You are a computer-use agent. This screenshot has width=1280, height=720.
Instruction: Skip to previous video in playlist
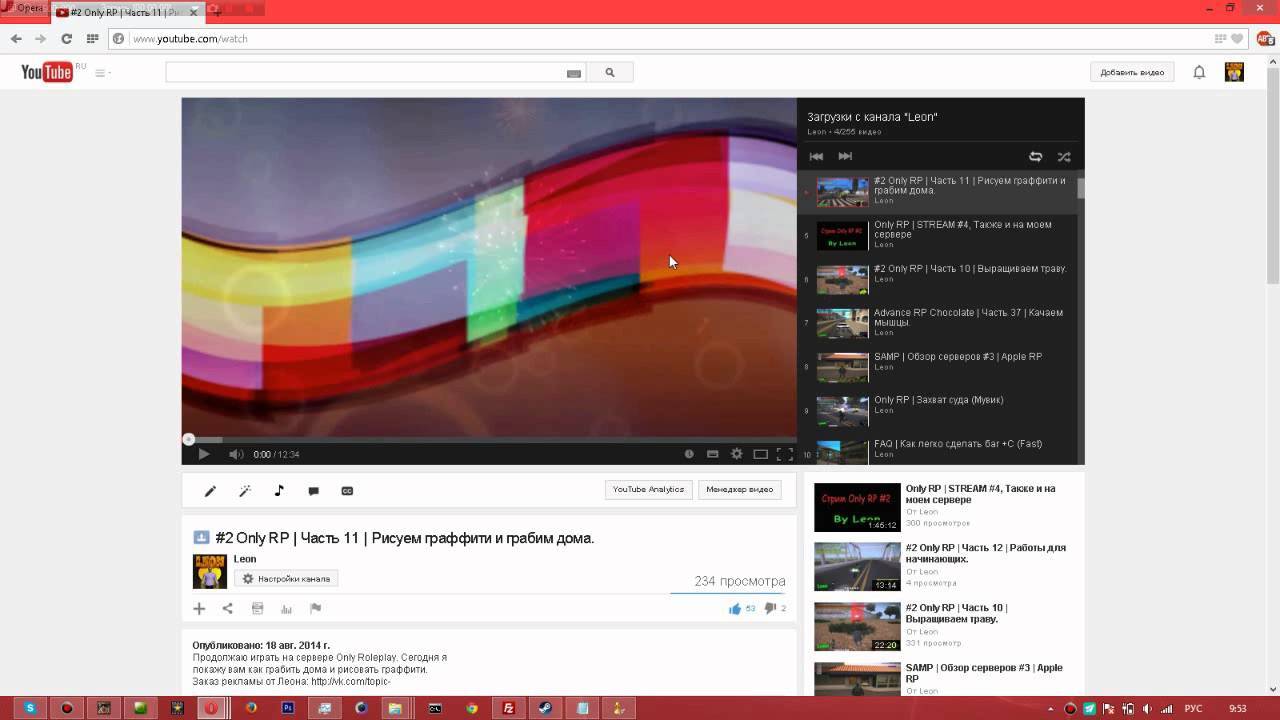(816, 157)
